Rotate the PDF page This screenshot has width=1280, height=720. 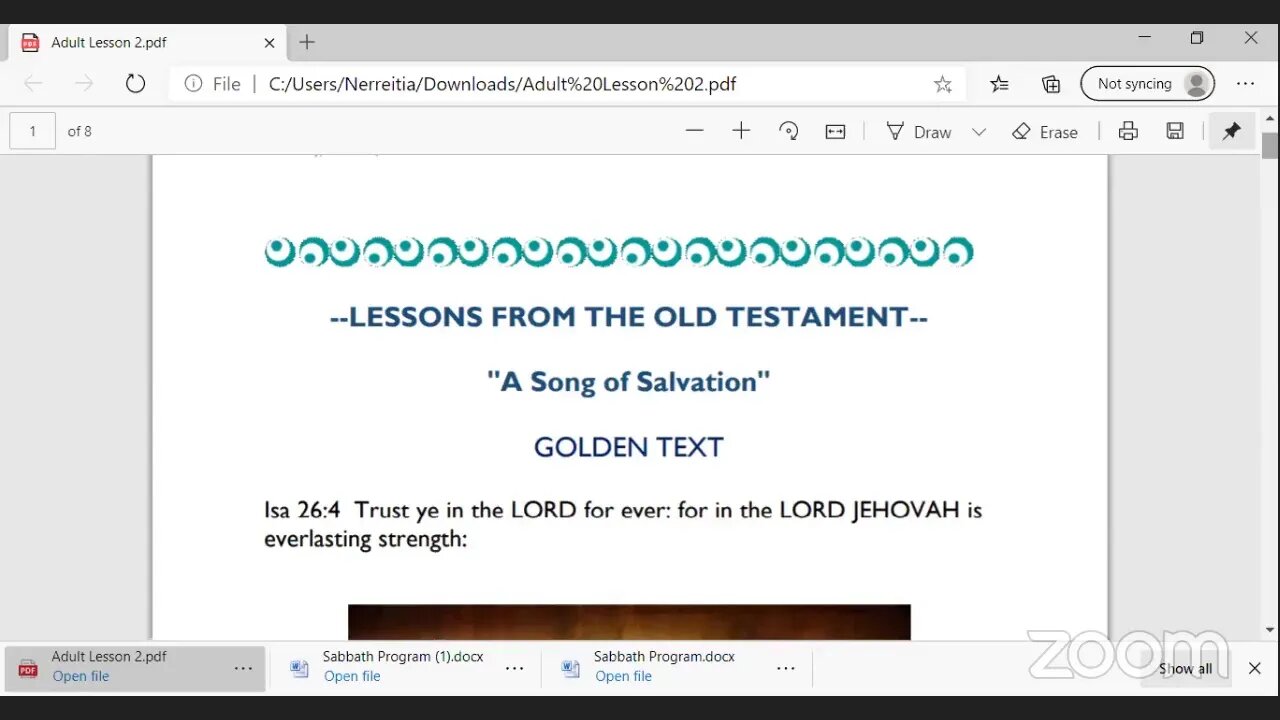point(789,131)
